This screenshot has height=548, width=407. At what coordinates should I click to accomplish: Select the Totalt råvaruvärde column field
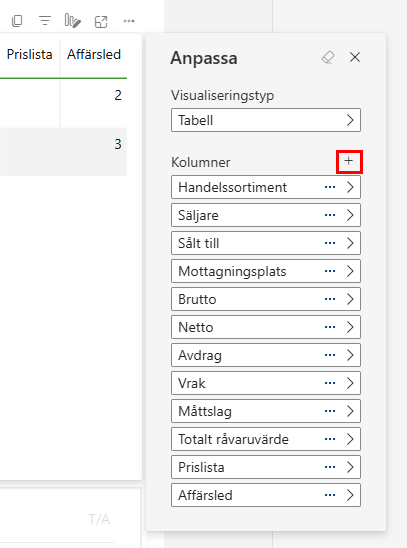[x=266, y=439]
